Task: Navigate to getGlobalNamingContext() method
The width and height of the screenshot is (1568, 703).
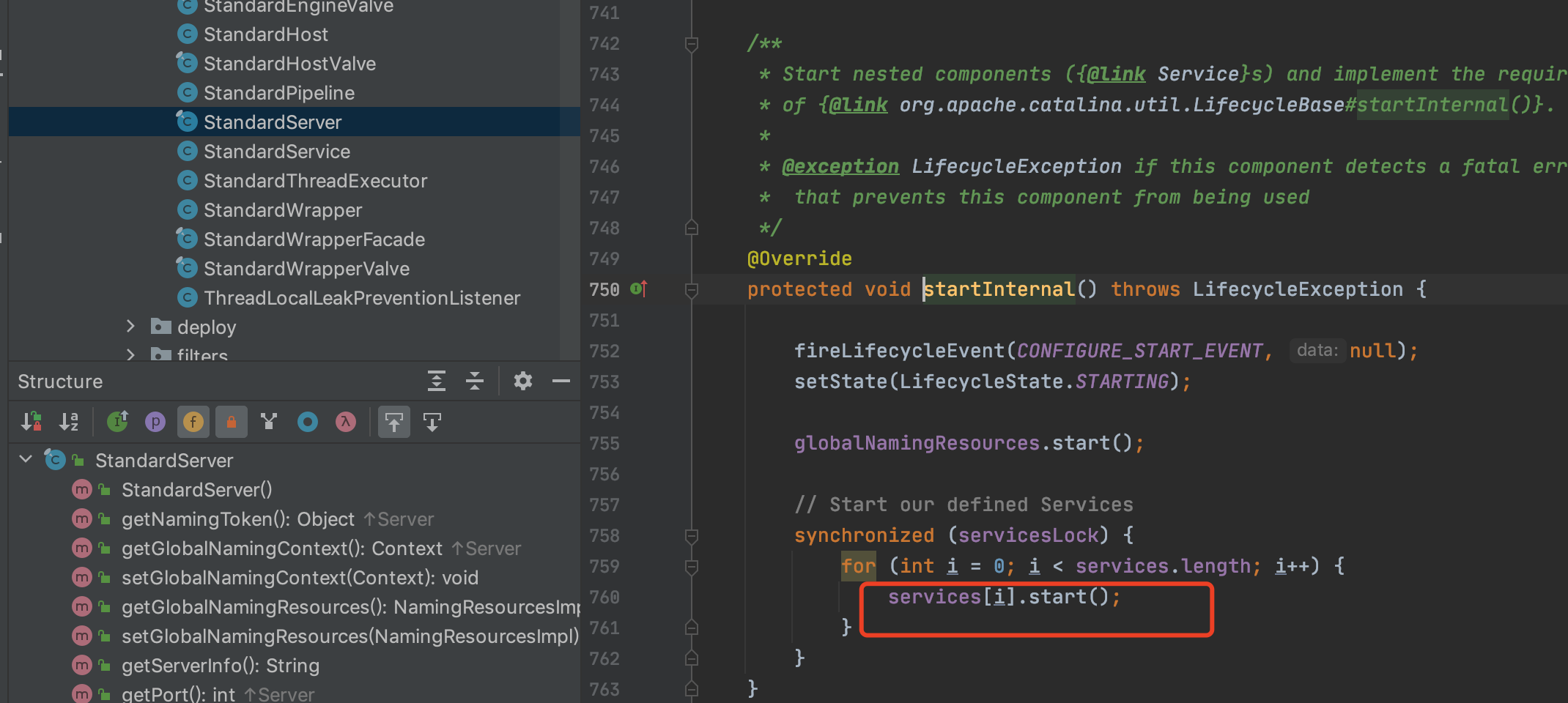Action: (282, 548)
